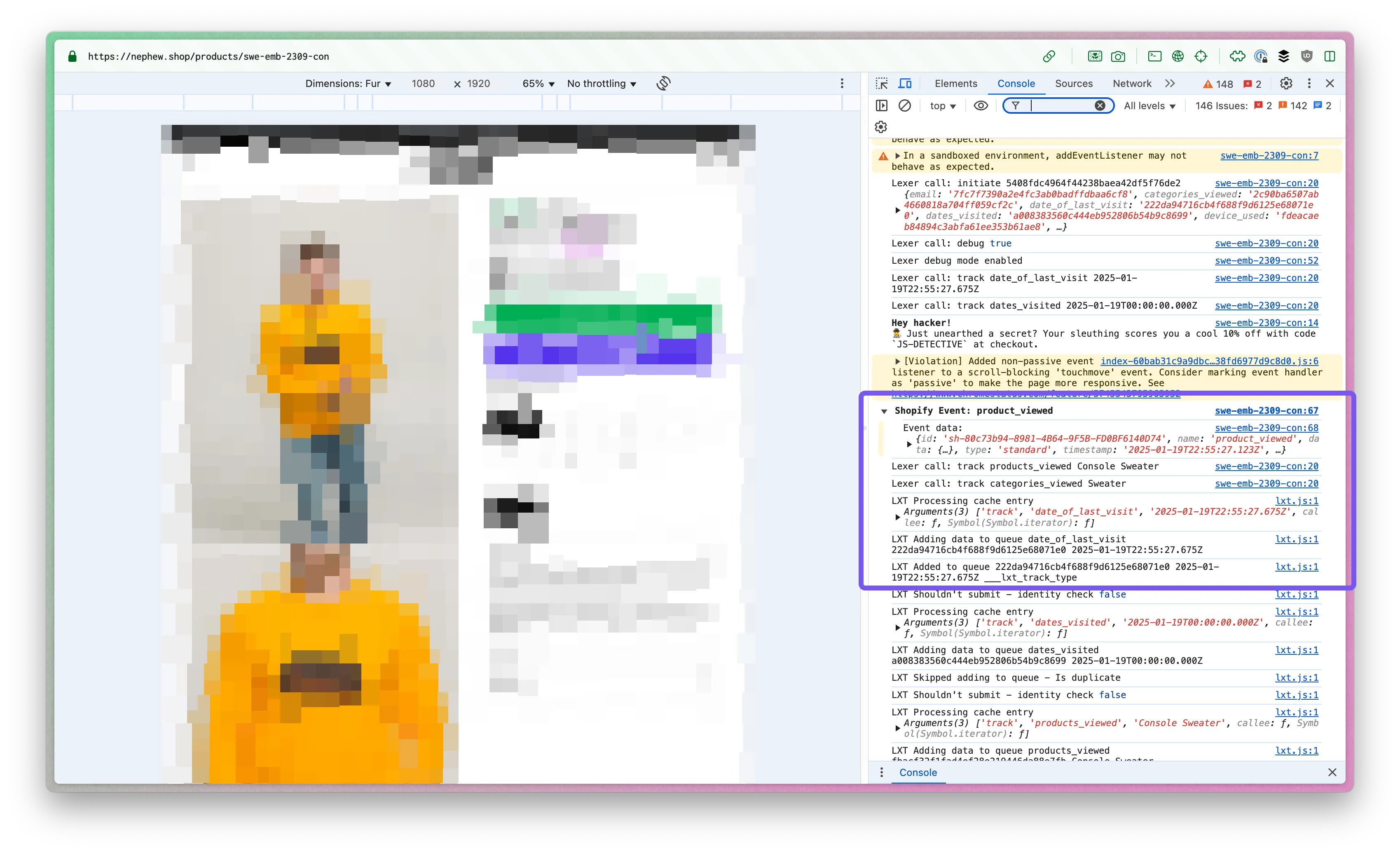This screenshot has width=1400, height=853.
Task: Open the All levels log filter dropdown
Action: [x=1149, y=106]
